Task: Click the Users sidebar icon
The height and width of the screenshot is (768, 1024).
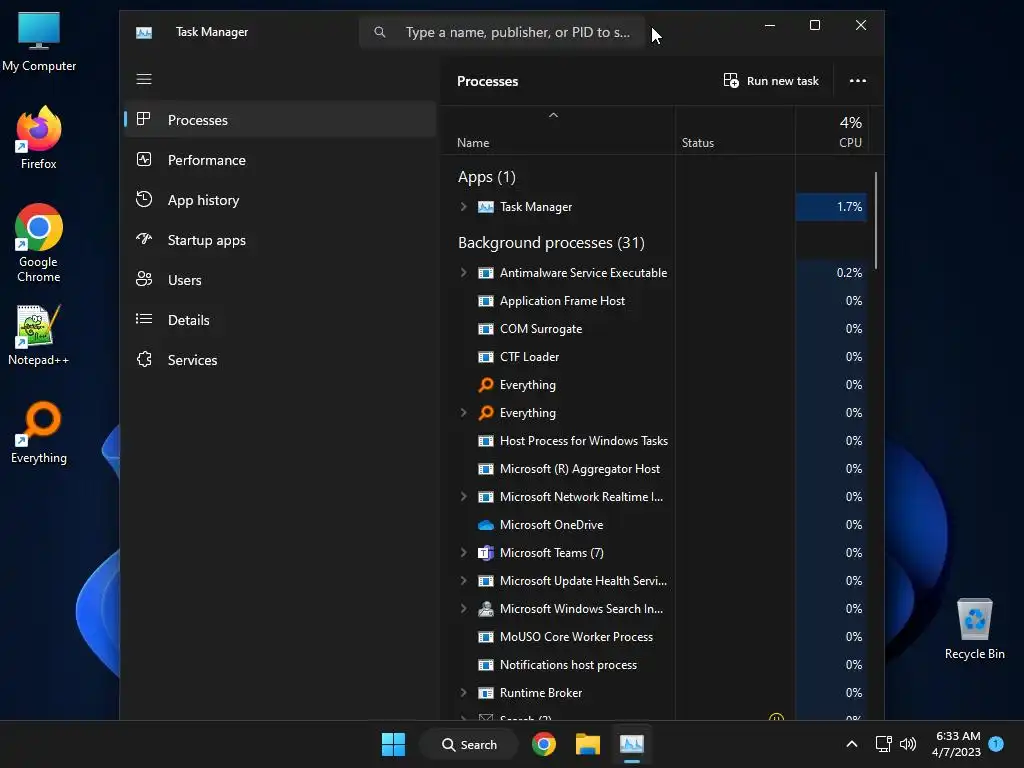Action: (x=144, y=280)
